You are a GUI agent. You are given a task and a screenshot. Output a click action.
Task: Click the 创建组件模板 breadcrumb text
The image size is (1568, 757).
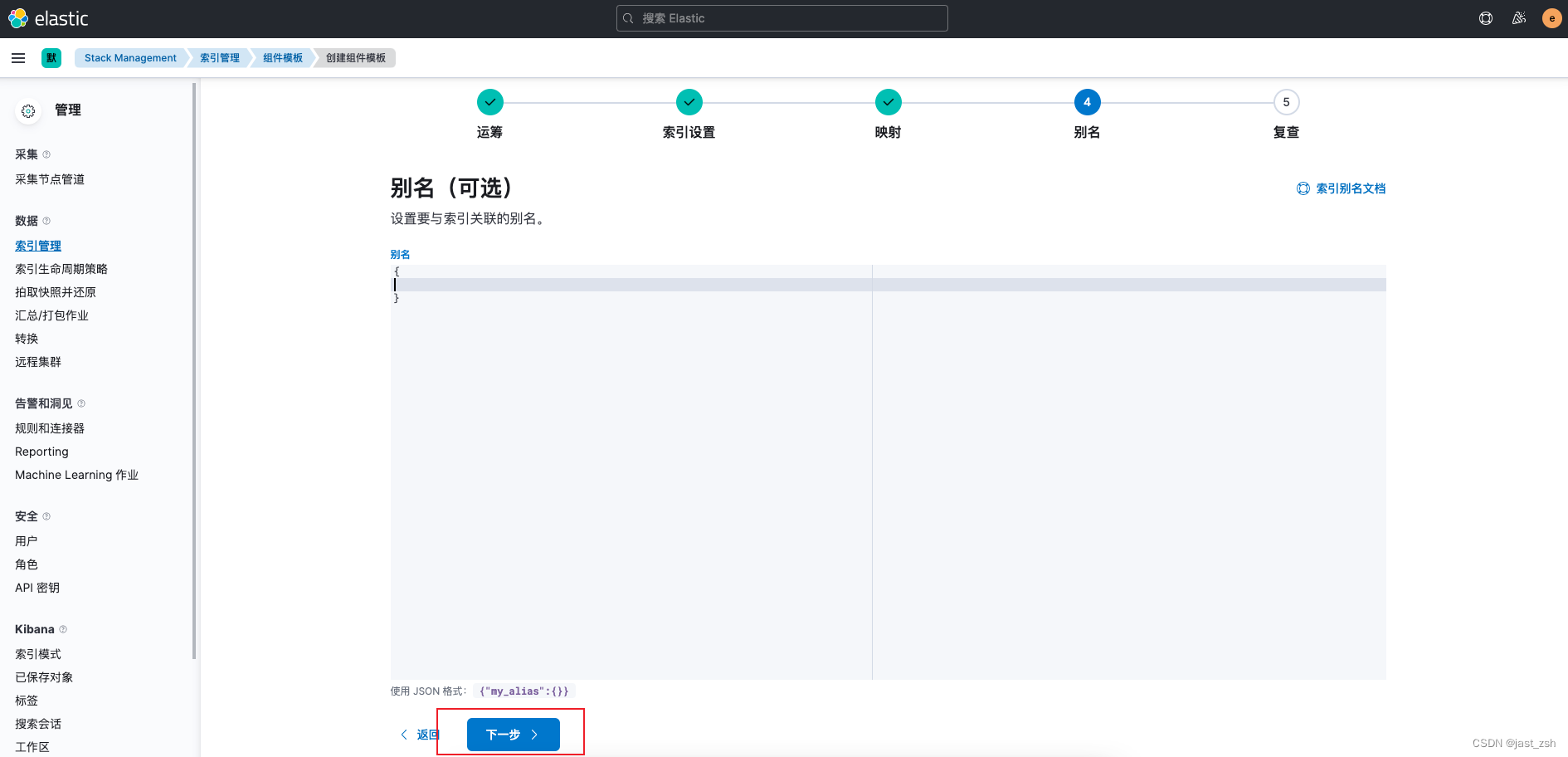[356, 58]
